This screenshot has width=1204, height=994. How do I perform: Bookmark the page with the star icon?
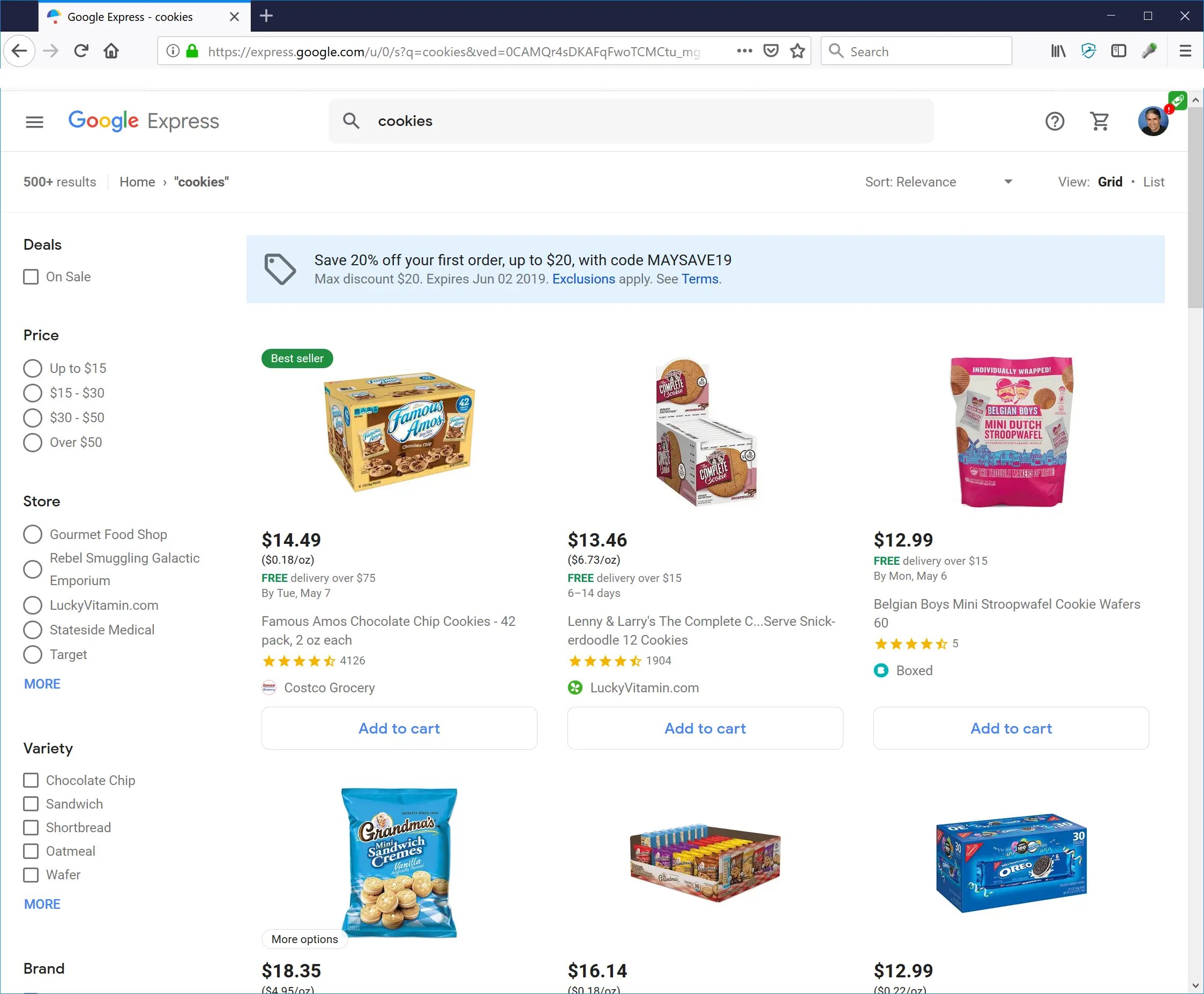(797, 51)
